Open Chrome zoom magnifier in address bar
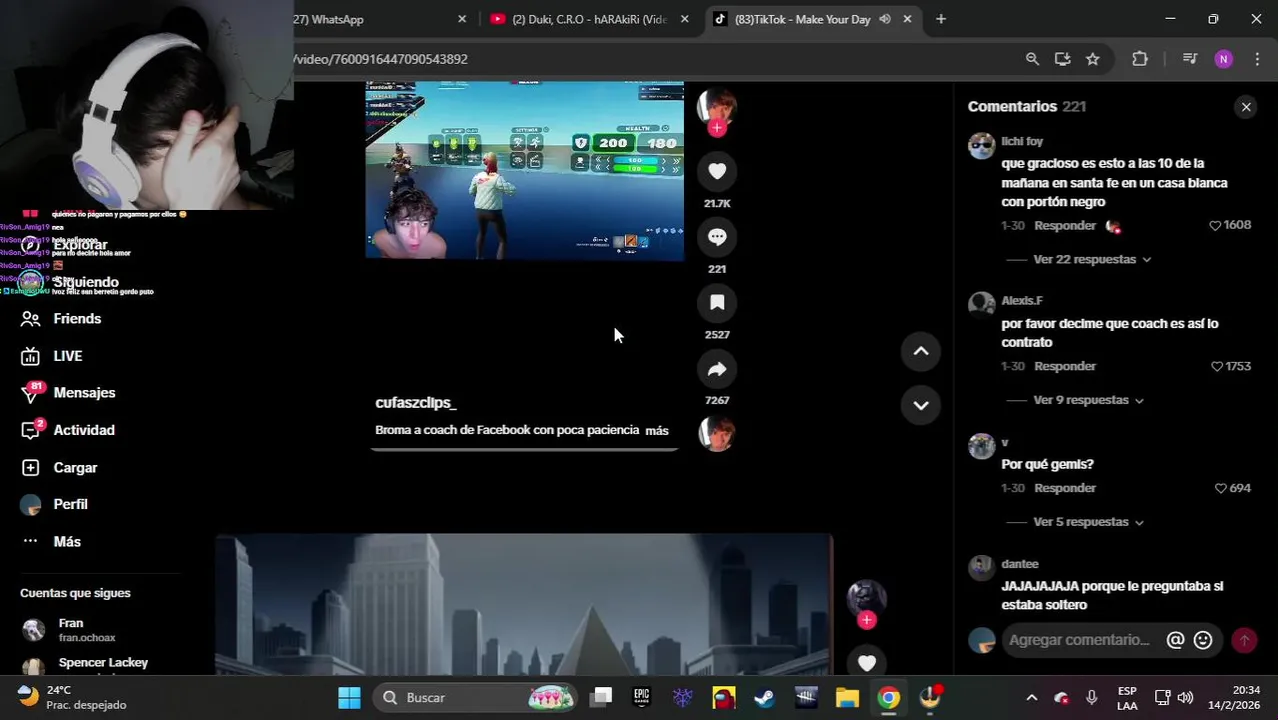This screenshot has width=1278, height=720. click(1032, 59)
